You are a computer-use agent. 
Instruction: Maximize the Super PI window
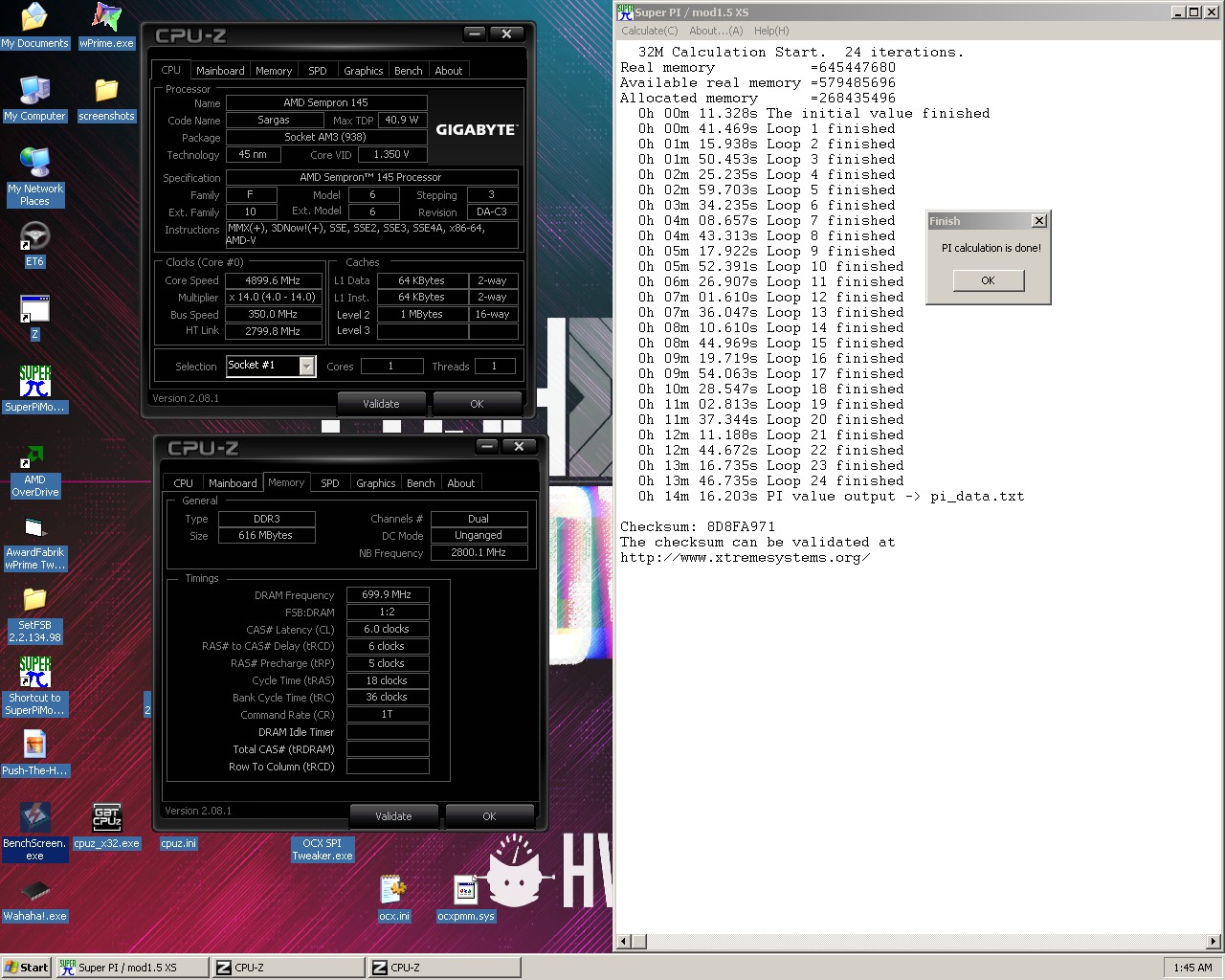click(1193, 11)
